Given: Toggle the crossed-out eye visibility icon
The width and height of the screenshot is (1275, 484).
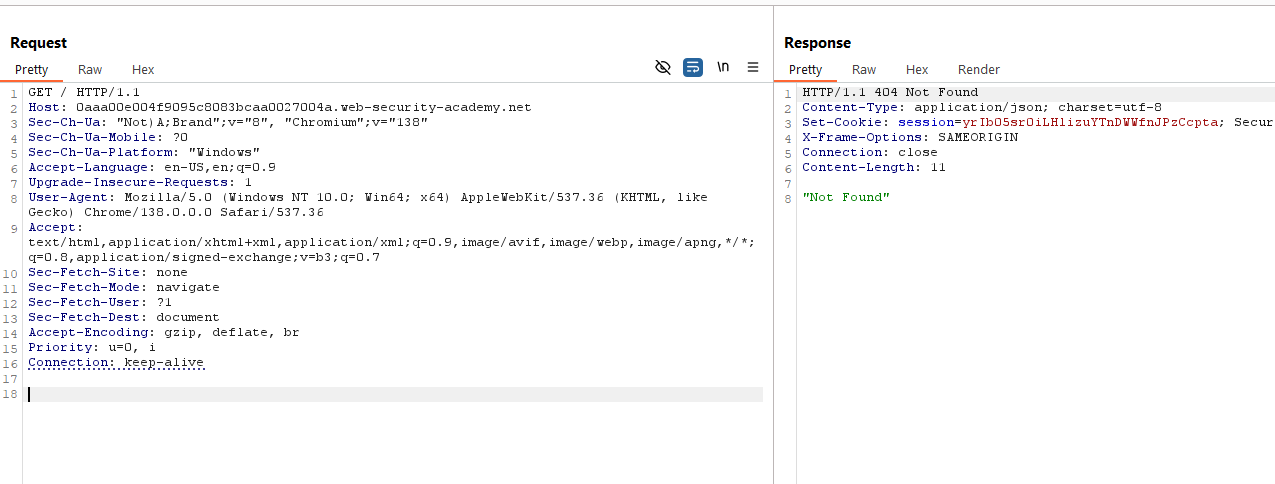Looking at the screenshot, I should [x=662, y=68].
